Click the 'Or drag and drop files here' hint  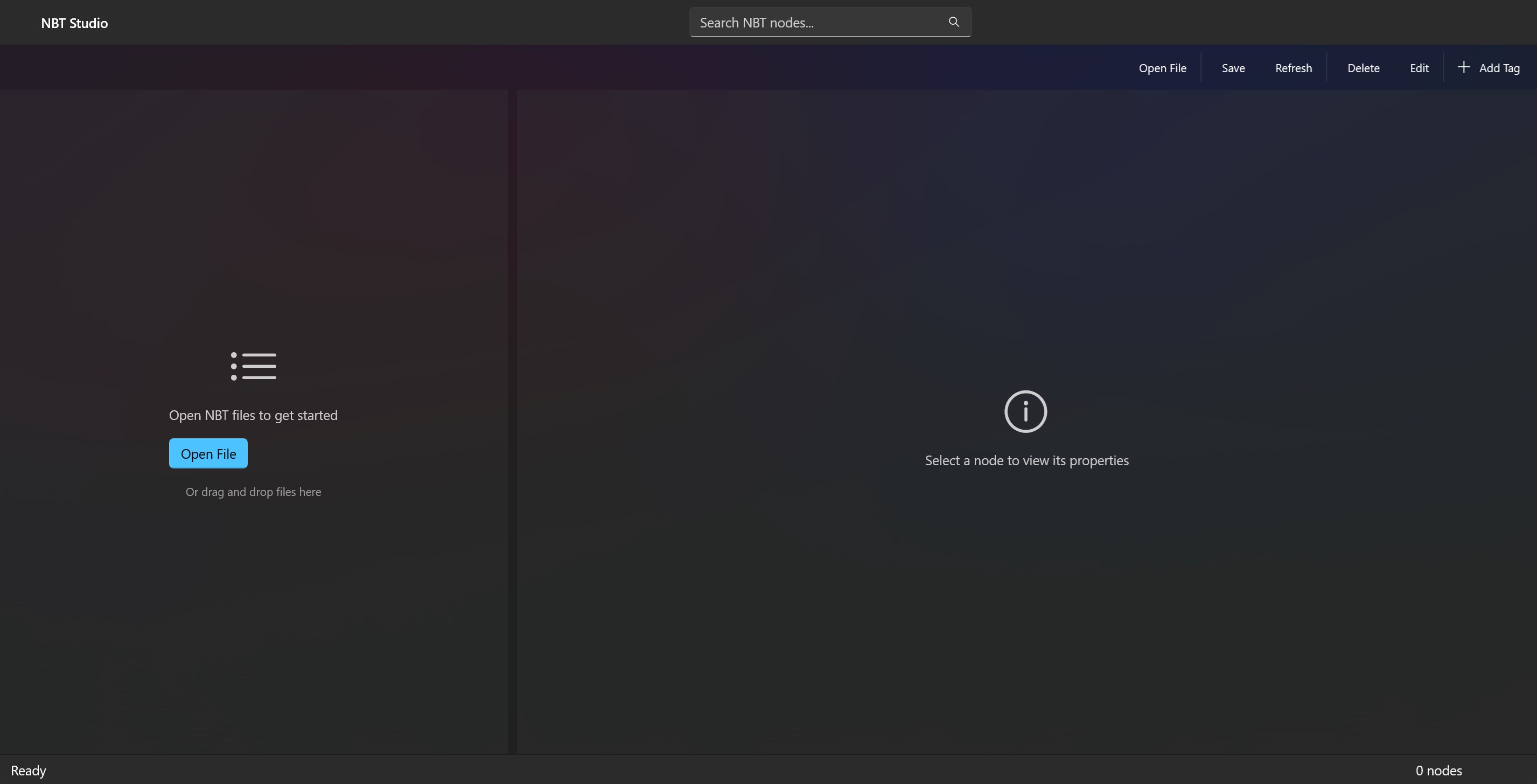click(x=253, y=492)
